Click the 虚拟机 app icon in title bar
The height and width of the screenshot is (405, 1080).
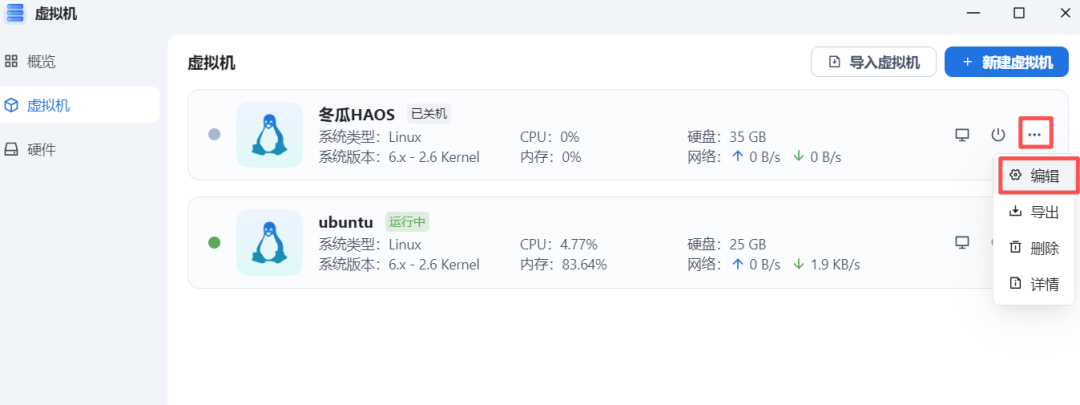(x=15, y=14)
